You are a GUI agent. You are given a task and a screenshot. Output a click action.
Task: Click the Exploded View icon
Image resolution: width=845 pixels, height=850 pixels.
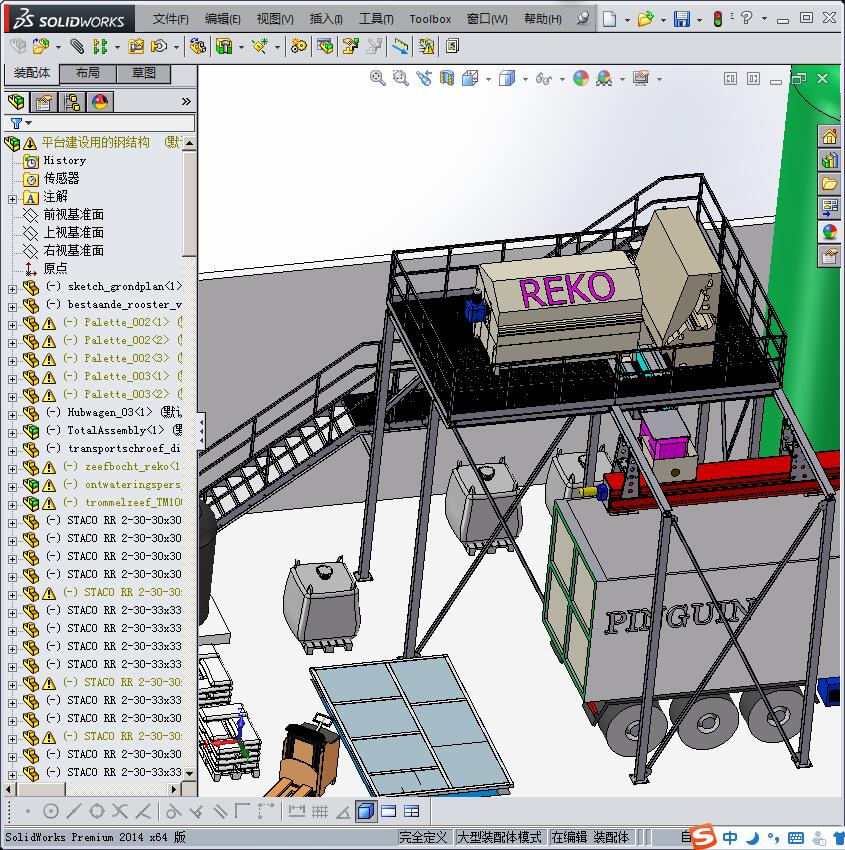(x=350, y=46)
